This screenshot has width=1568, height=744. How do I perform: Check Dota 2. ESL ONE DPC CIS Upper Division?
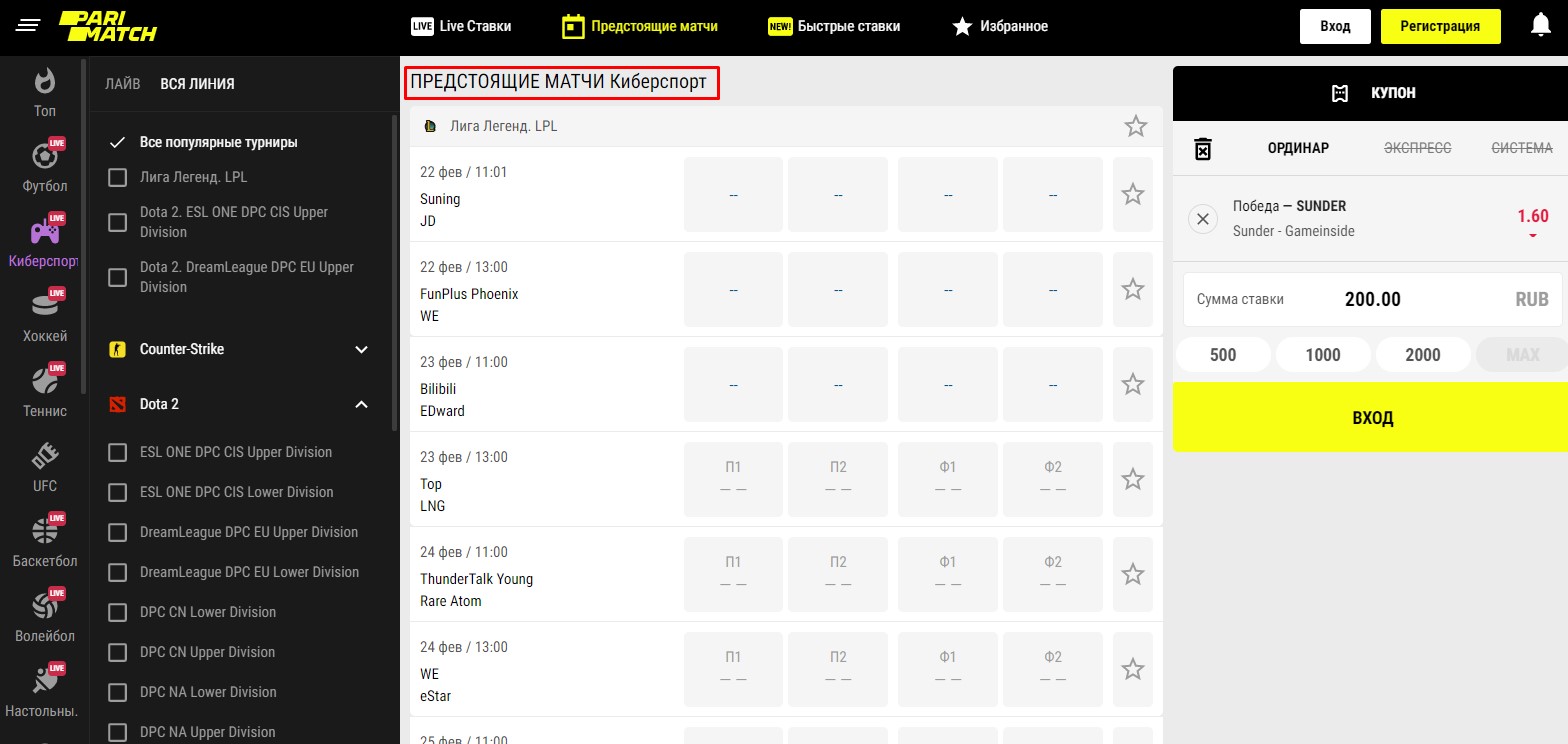pos(117,222)
